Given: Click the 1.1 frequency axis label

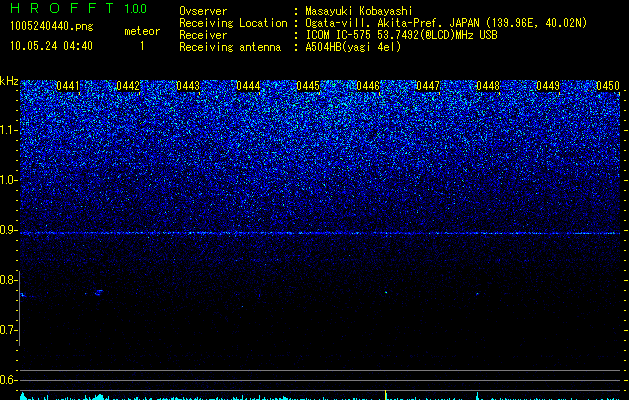Looking at the screenshot, I should pyautogui.click(x=8, y=130).
